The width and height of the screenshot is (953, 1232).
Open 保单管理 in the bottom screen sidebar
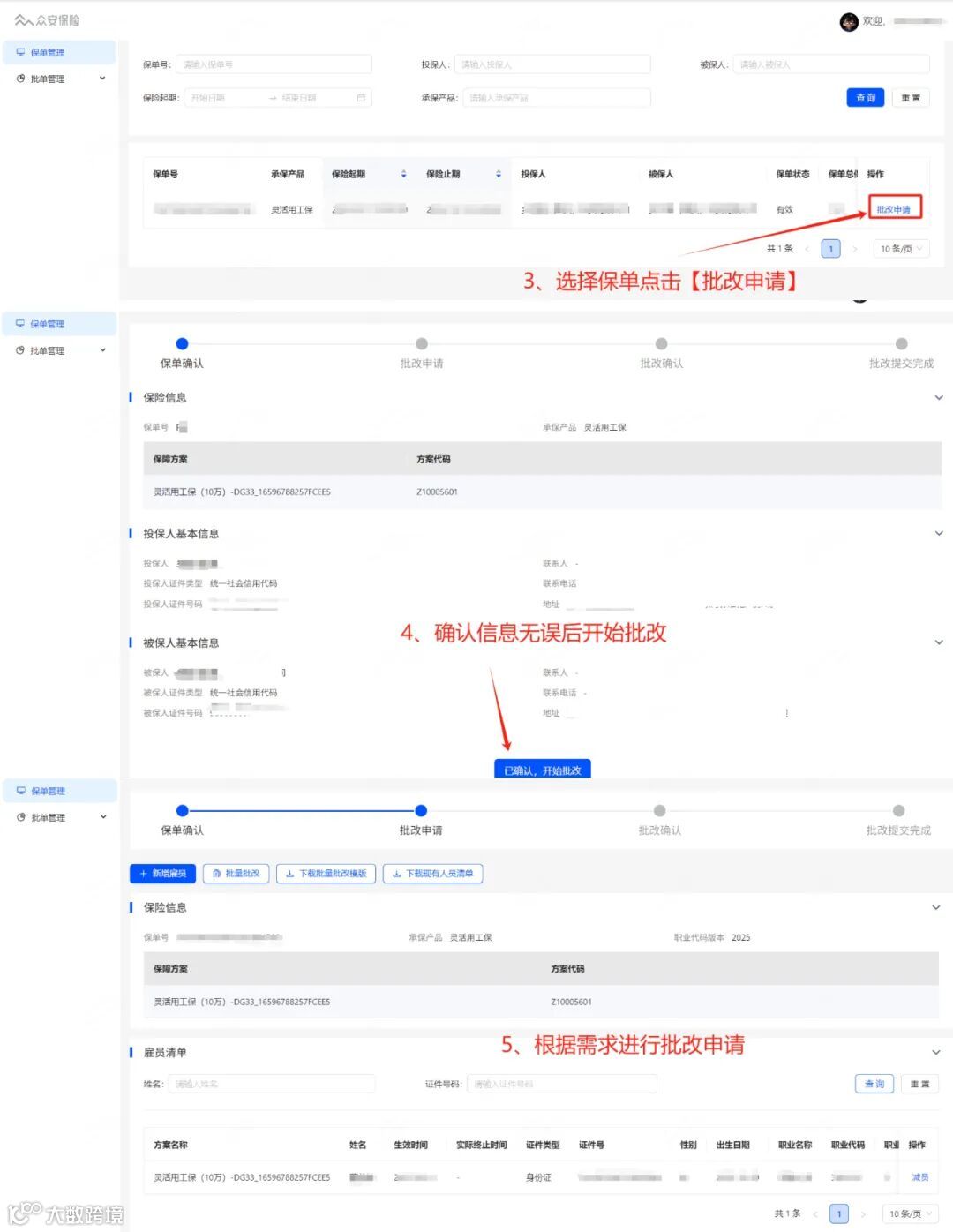(x=59, y=791)
